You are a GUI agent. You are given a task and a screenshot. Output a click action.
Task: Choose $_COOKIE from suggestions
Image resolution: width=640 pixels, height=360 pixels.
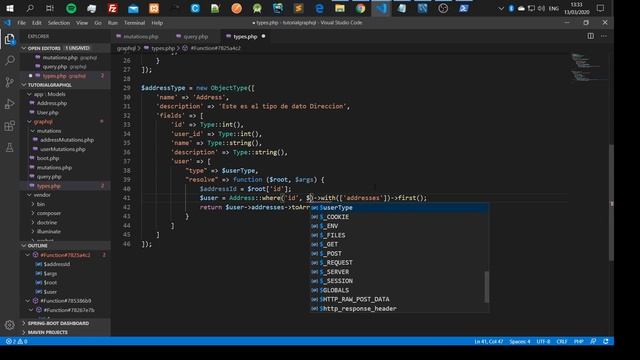click(x=399, y=217)
